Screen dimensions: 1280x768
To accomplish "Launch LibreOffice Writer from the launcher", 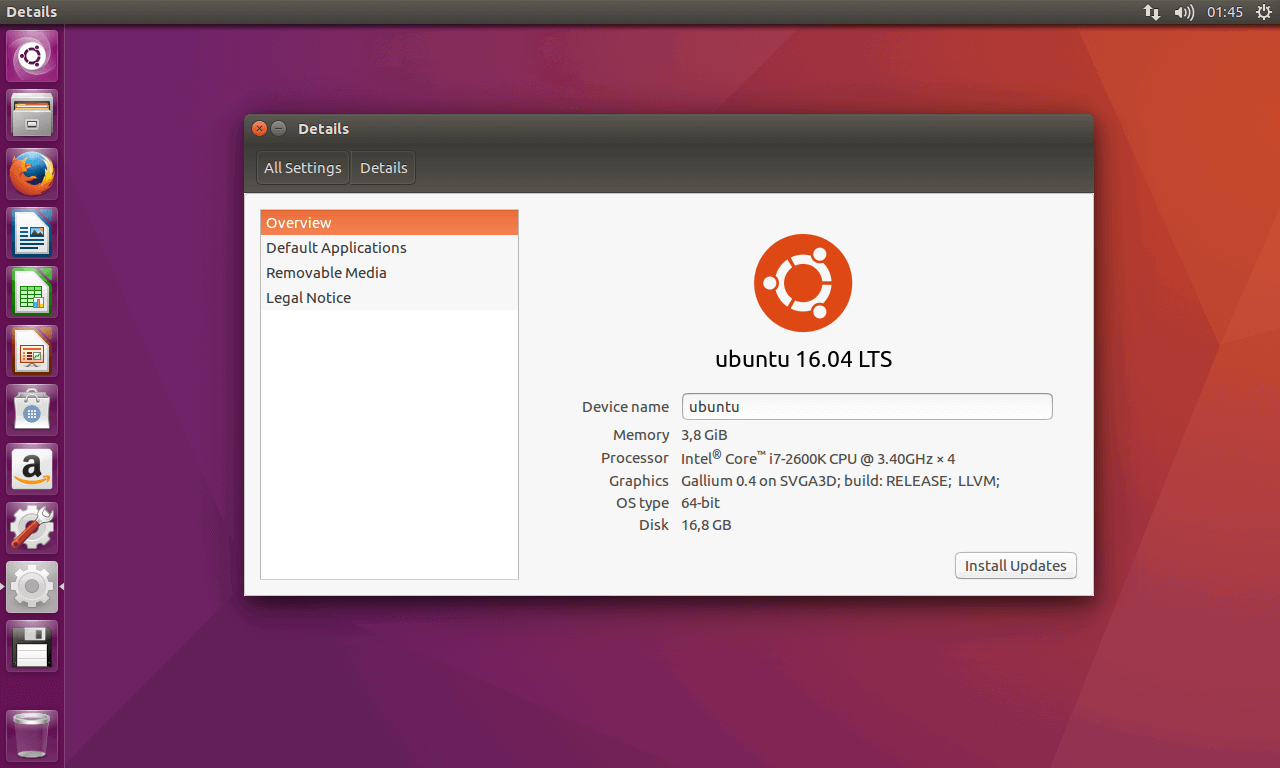I will (32, 232).
